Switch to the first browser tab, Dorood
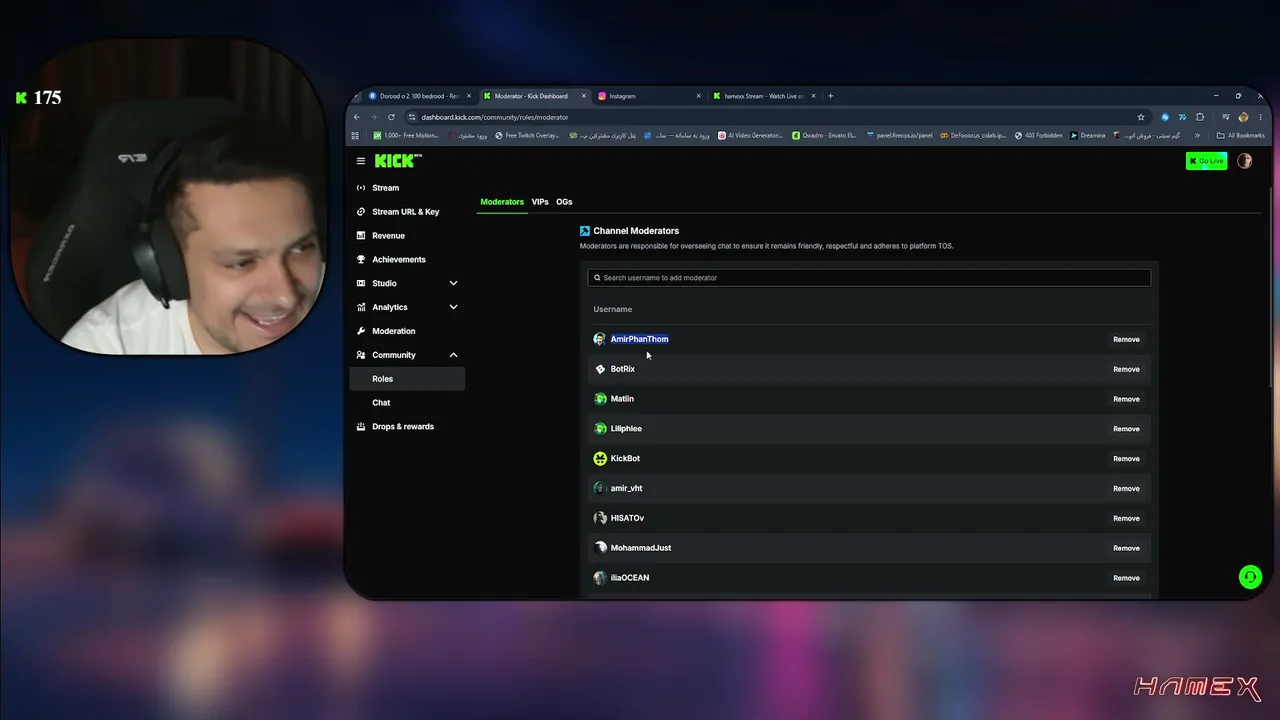Screen dimensions: 1280x720 419,96
